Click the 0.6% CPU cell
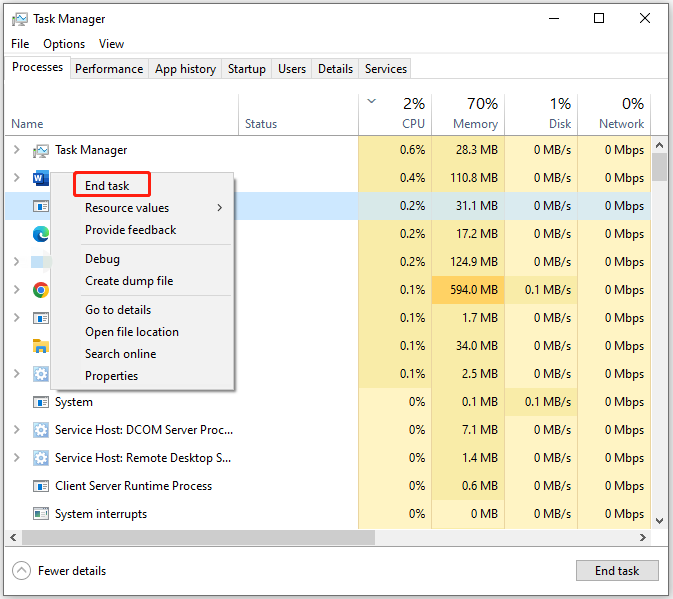This screenshot has height=599, width=673. click(x=395, y=150)
